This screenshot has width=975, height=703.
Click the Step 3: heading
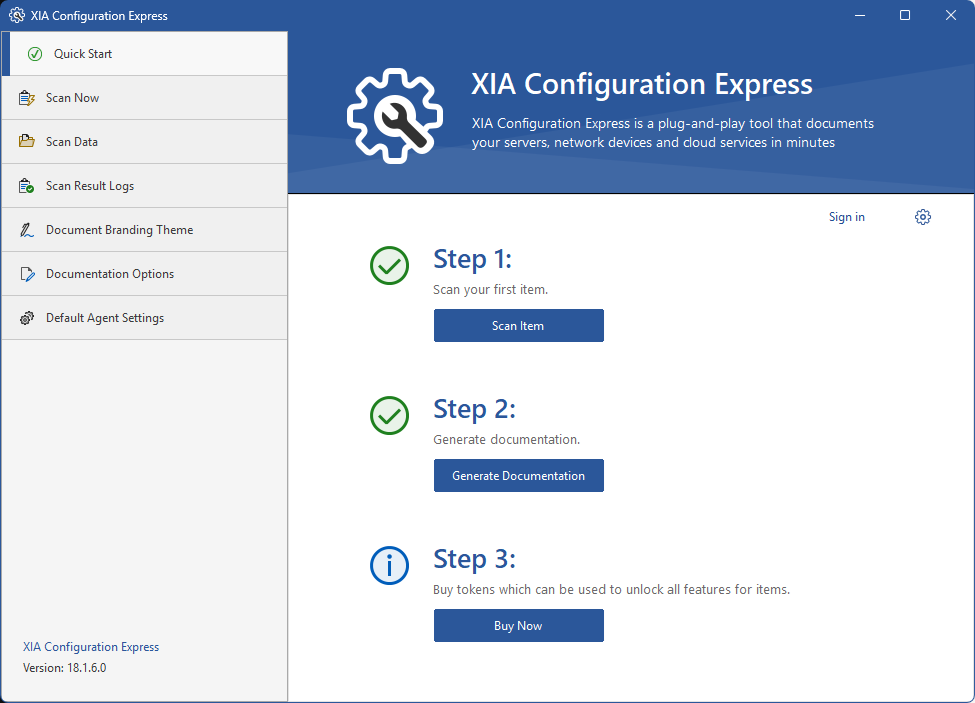click(x=474, y=559)
